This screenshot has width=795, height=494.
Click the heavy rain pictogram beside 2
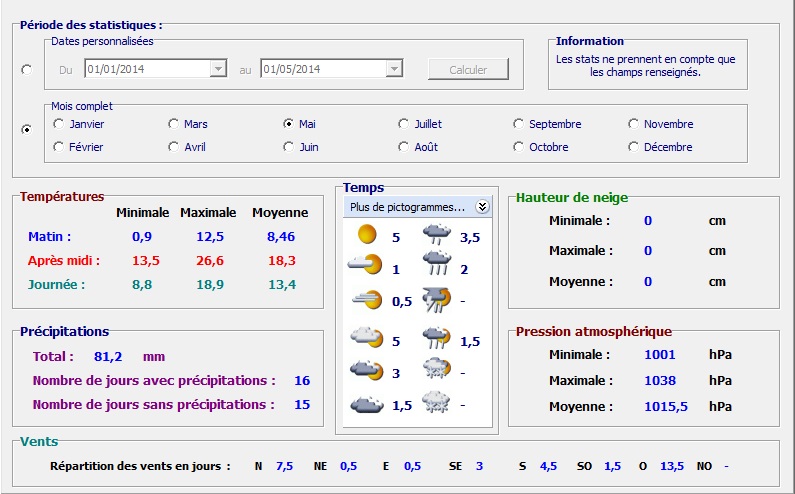(437, 263)
